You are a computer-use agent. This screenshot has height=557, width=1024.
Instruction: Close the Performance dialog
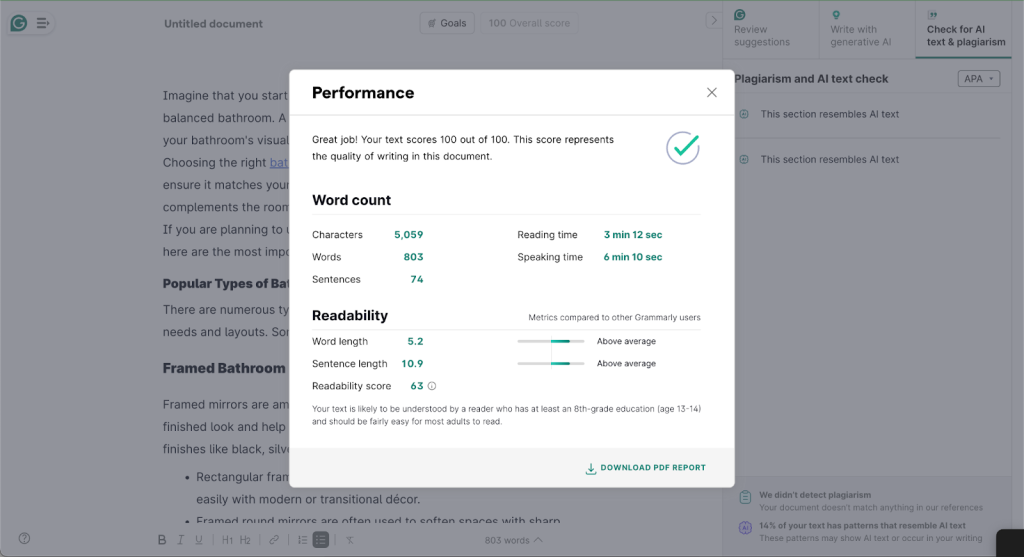click(x=712, y=93)
